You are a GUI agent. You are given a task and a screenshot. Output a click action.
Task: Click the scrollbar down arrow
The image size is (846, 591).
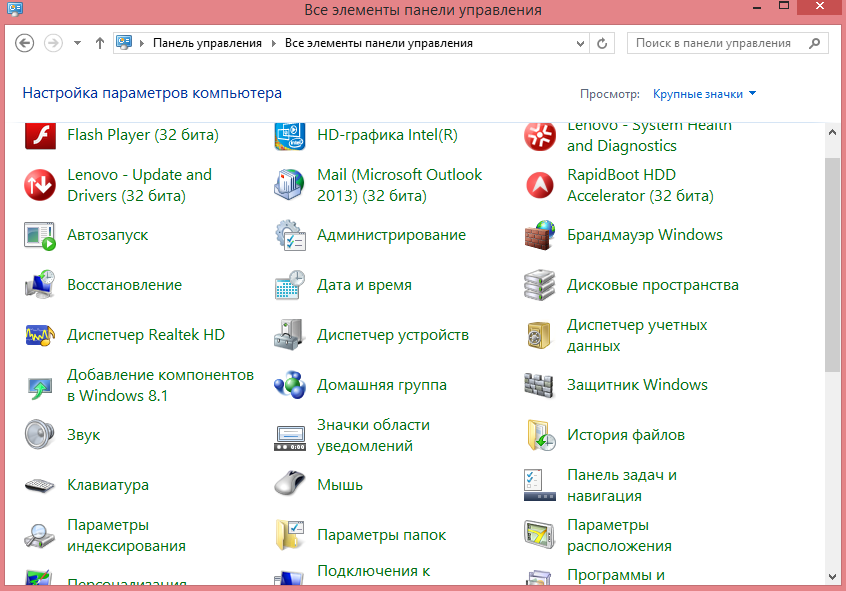(831, 576)
